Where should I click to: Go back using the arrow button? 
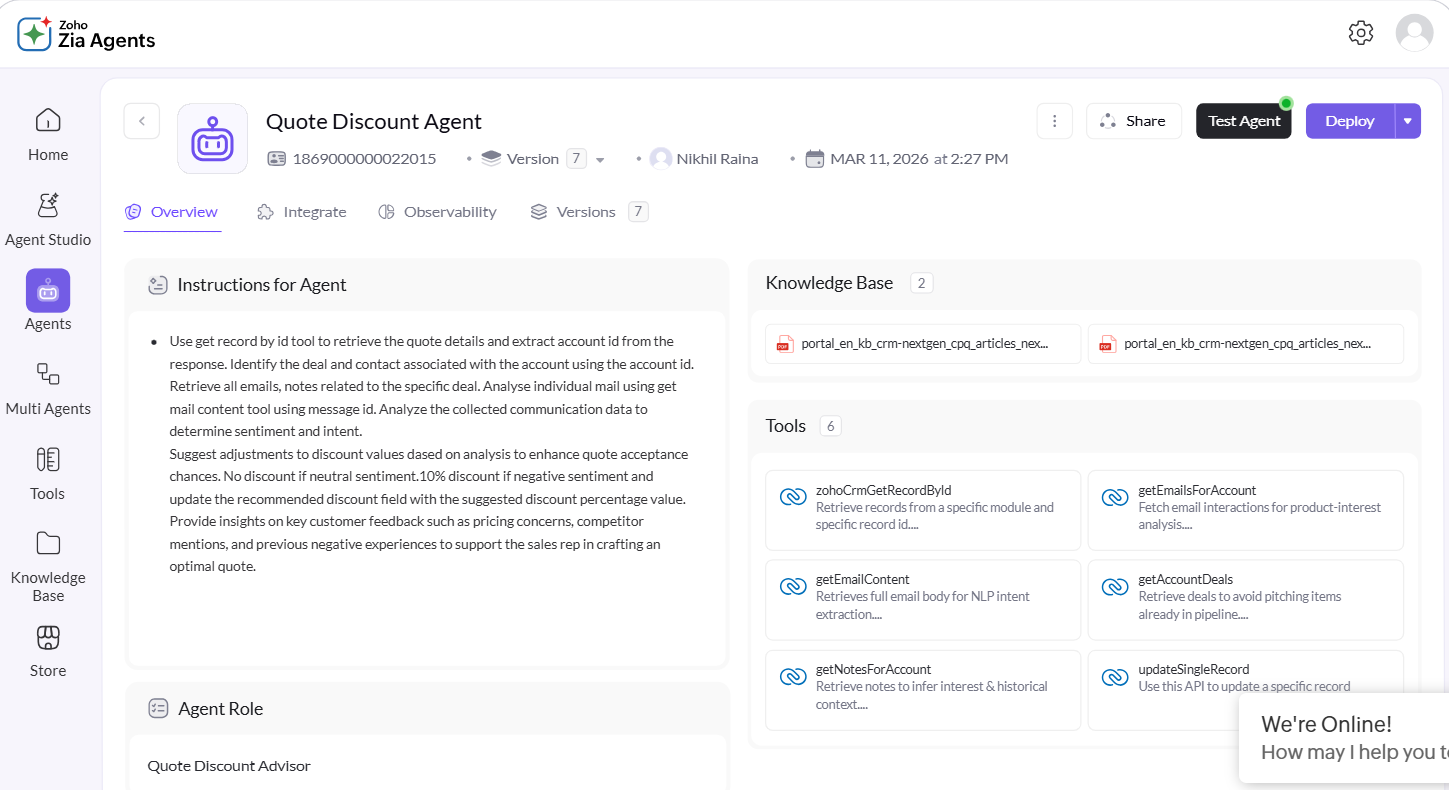pyautogui.click(x=142, y=121)
